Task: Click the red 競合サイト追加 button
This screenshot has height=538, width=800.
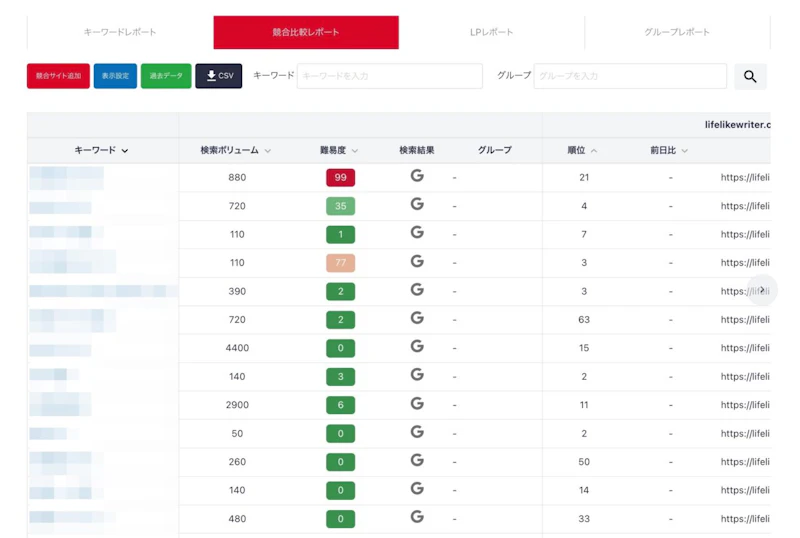Action: click(58, 76)
